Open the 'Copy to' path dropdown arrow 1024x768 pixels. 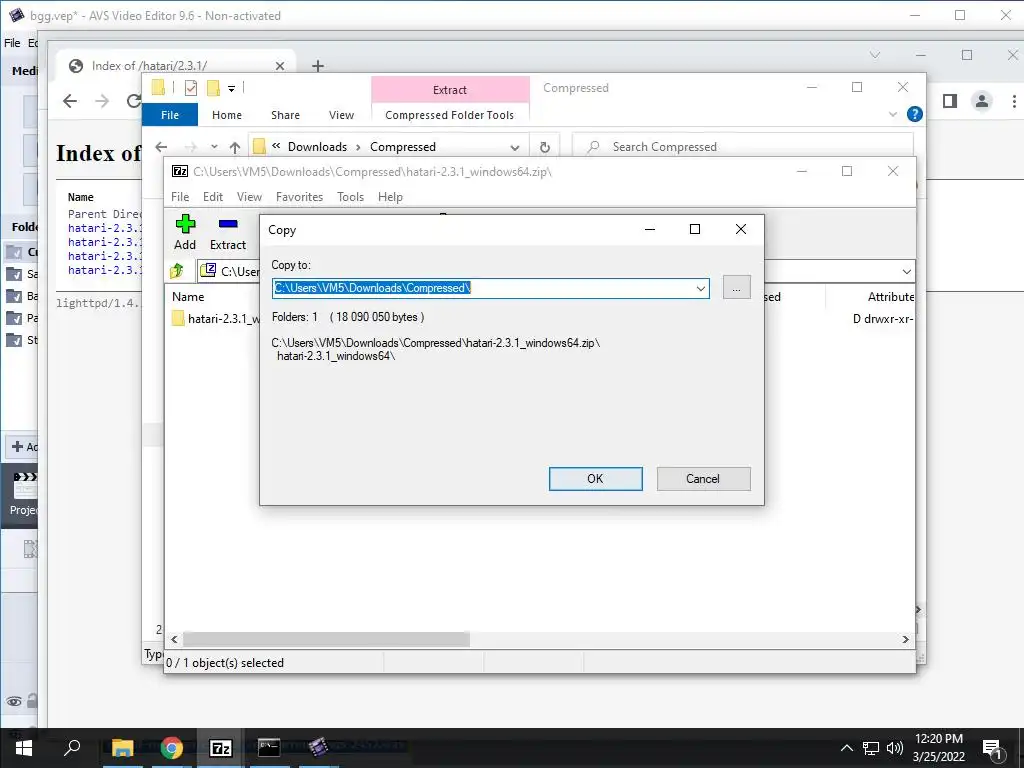coord(701,288)
